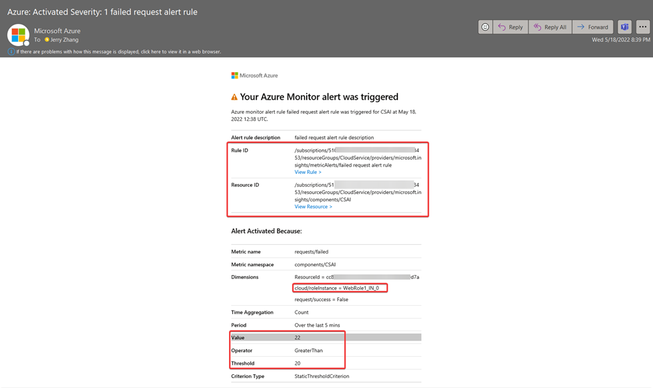Click the info icon in message bar
Screen dimensions: 653x388
pyautogui.click(x=11, y=52)
